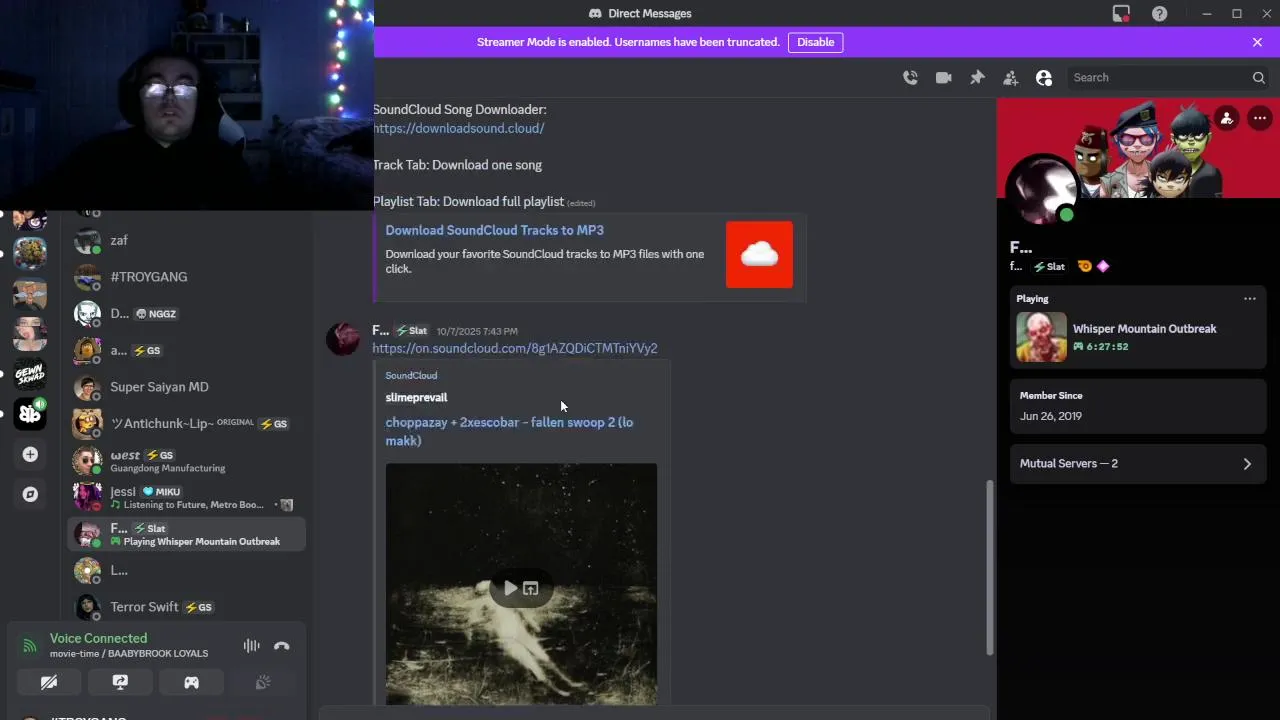Click the pink Nitro profile badge
The width and height of the screenshot is (1280, 720).
[x=1103, y=267]
